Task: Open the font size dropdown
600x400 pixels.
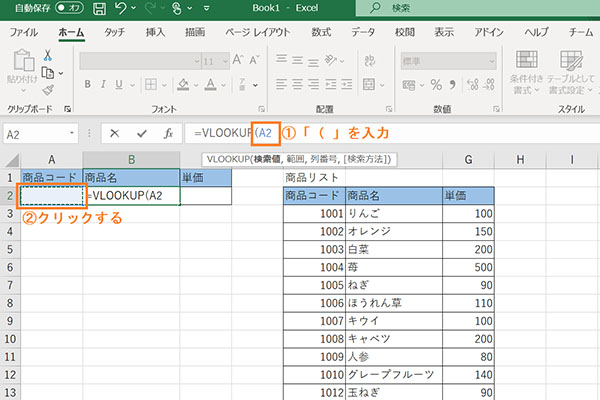Action: pos(225,61)
